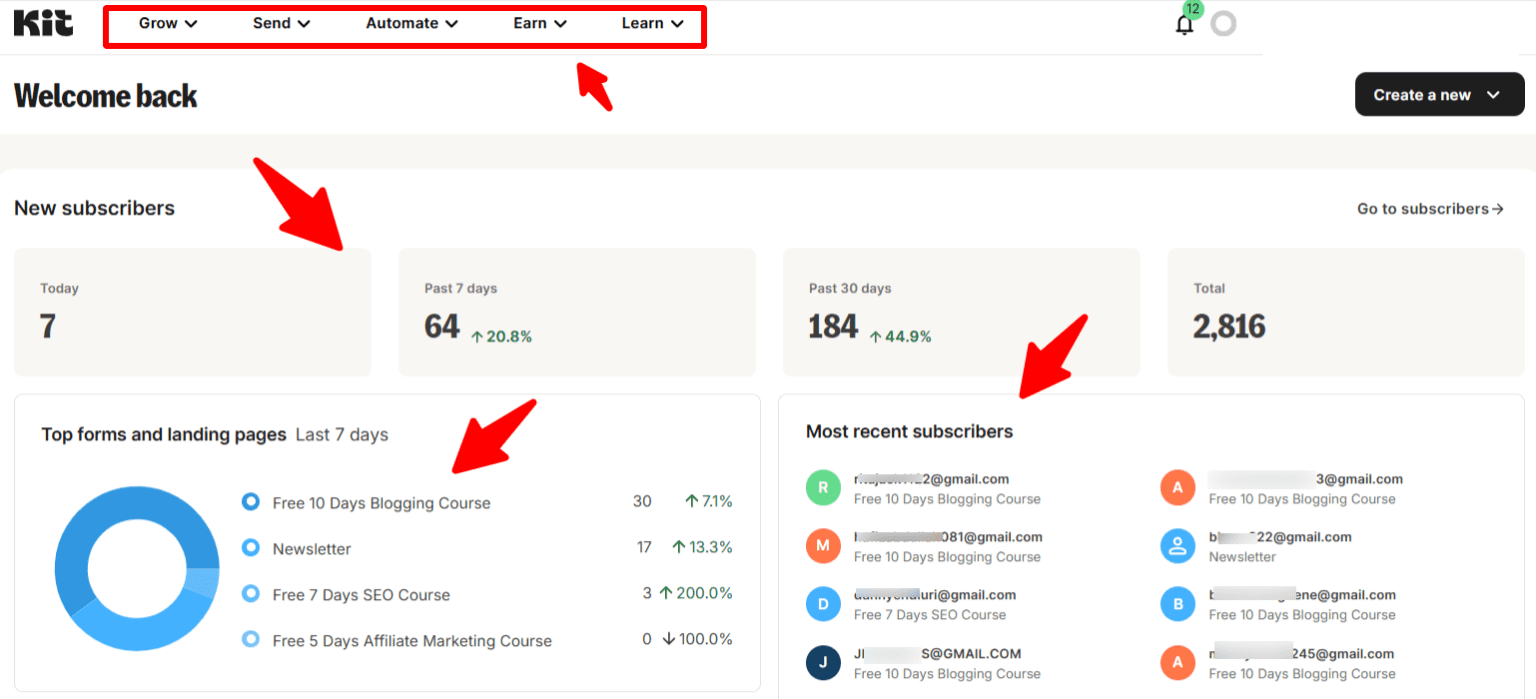The image size is (1536, 699).
Task: Click the orange M subscriber avatar
Action: [822, 546]
